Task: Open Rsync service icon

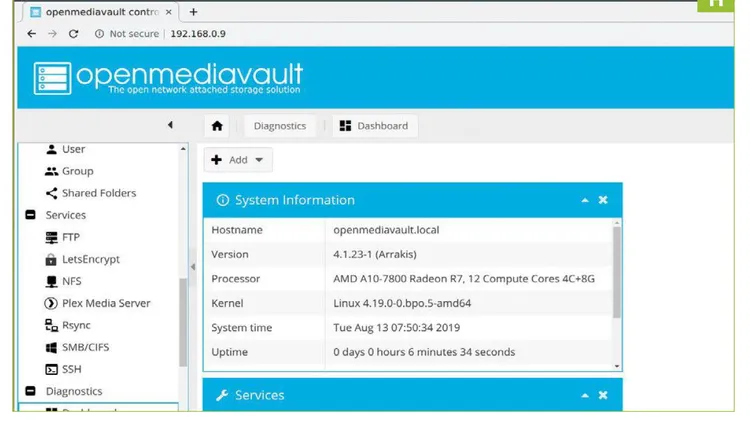Action: pos(51,325)
